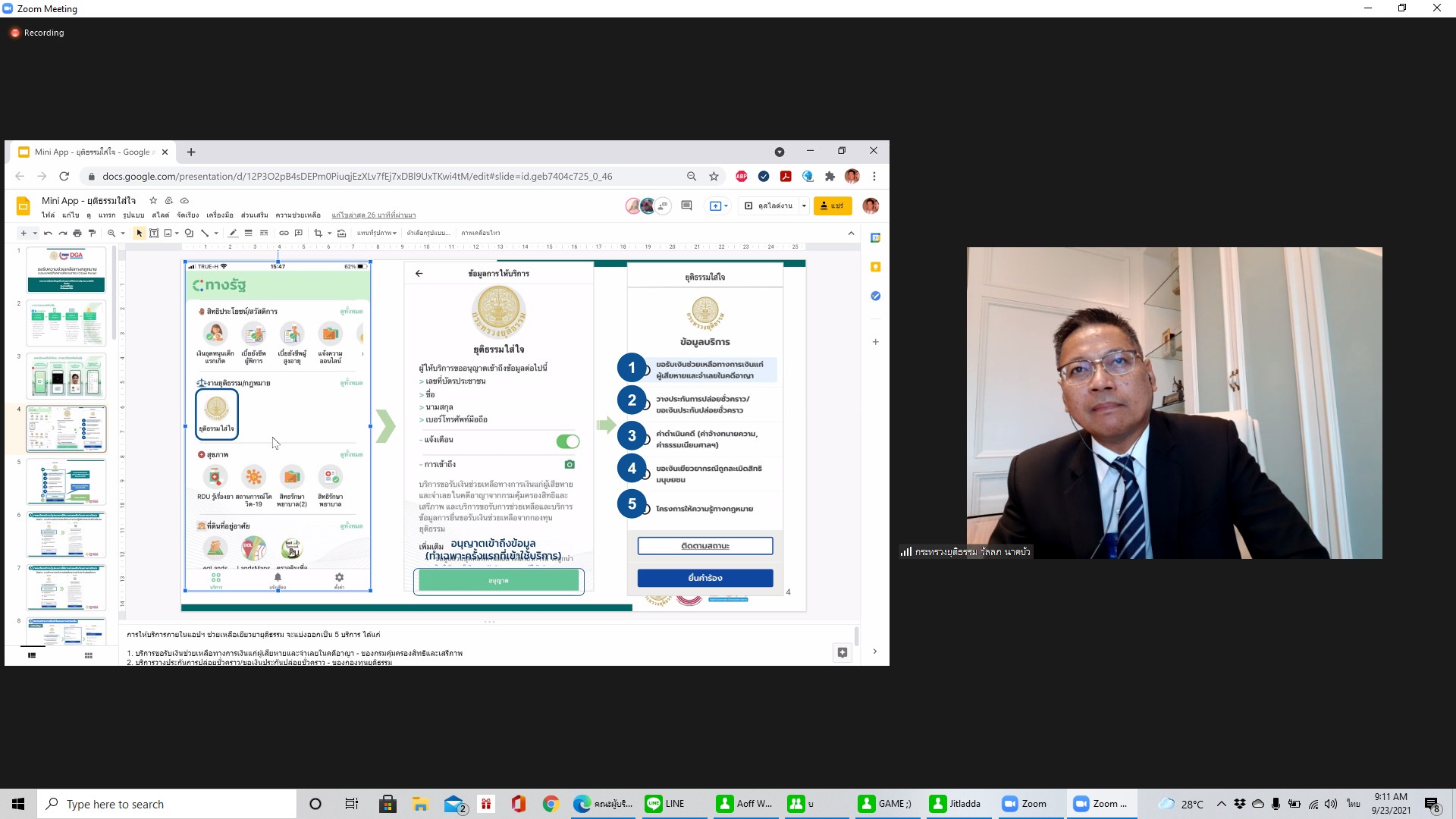Click the print icon in Slides toolbar
The width and height of the screenshot is (1456, 819).
click(x=77, y=233)
